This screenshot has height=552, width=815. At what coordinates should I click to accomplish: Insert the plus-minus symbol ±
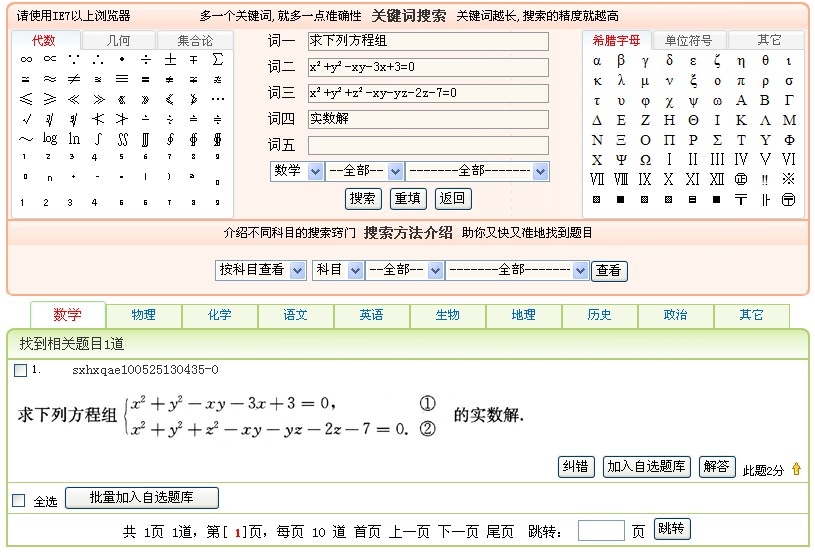tap(170, 60)
